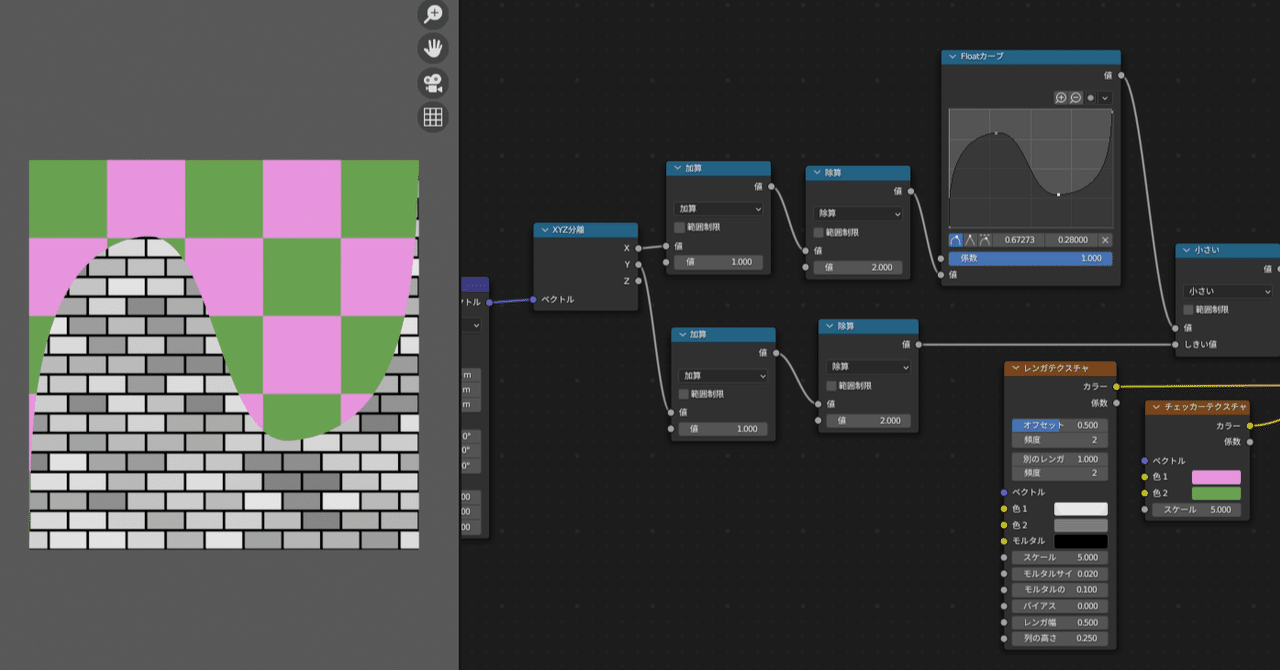The width and height of the screenshot is (1280, 670).
Task: Select the auto-clamped handle icon in Floatカーブ
Action: 985,240
